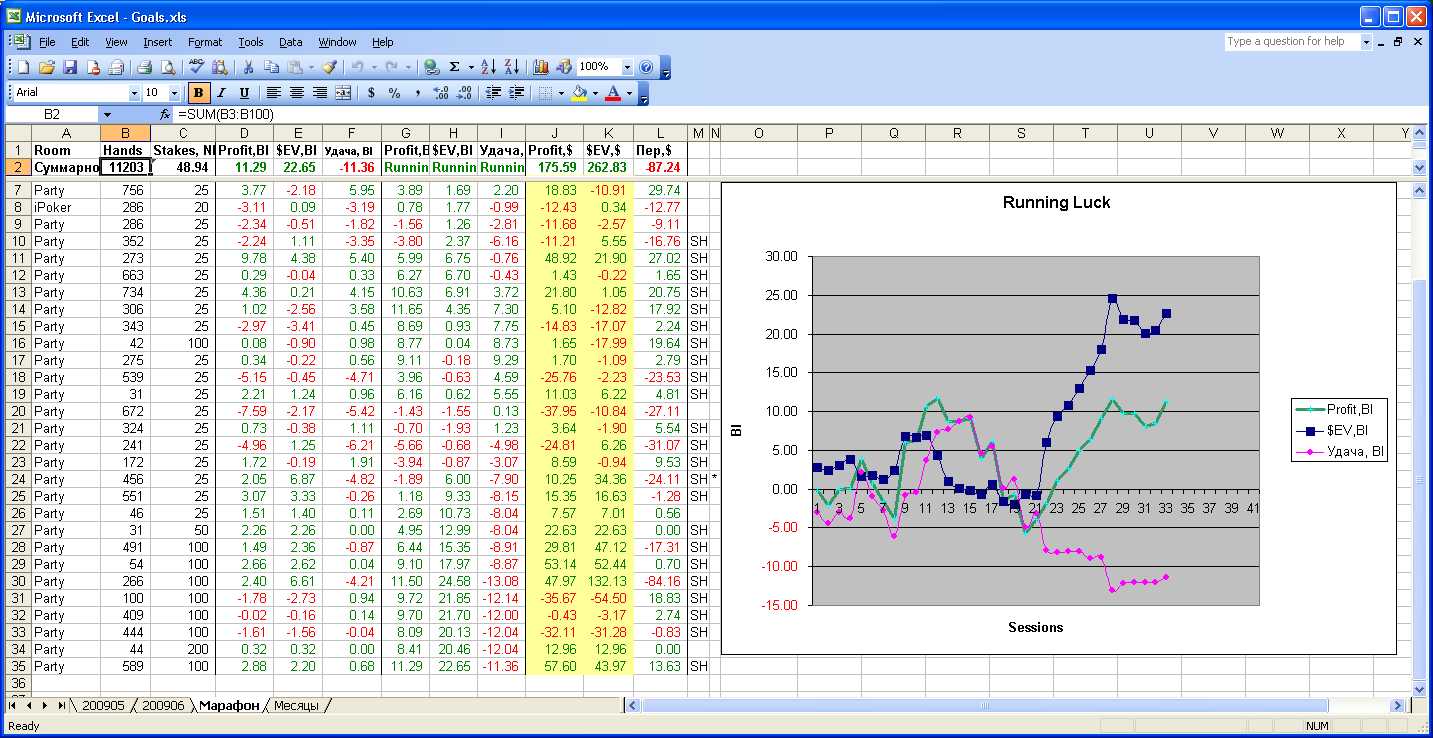Open the Format menu

point(205,42)
